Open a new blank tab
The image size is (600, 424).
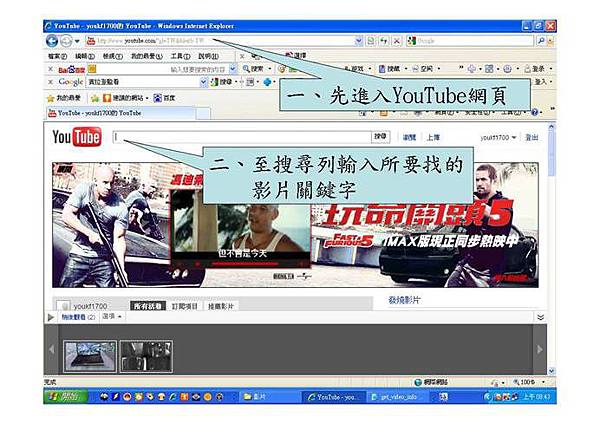point(203,113)
